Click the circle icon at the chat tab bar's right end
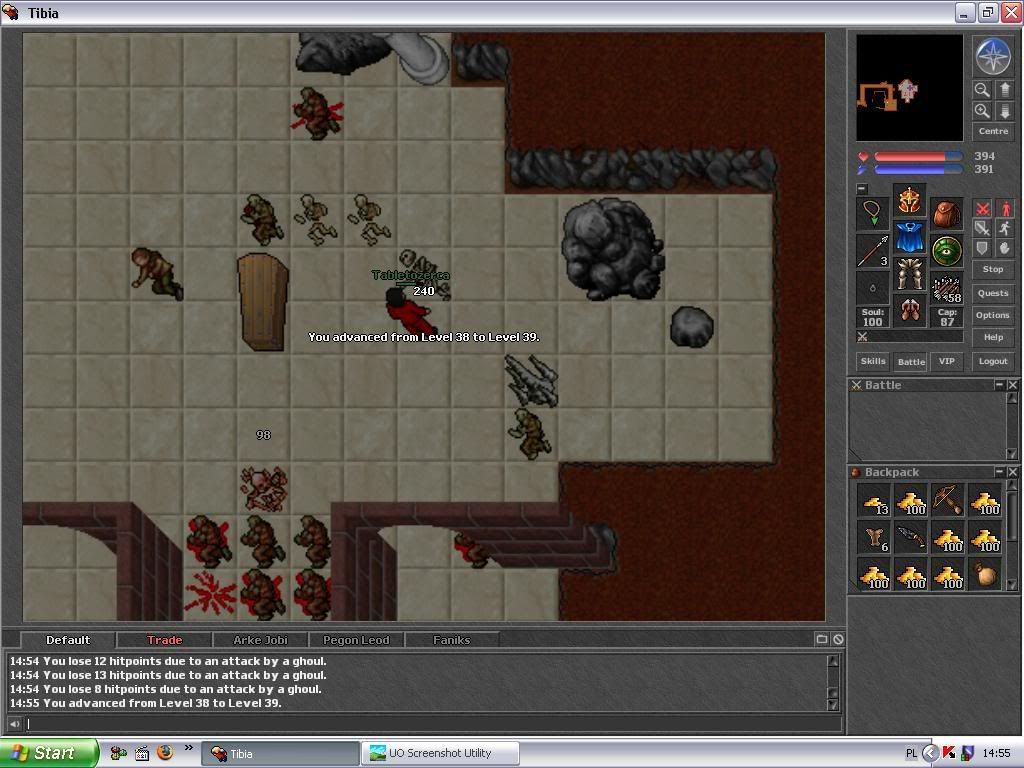 click(838, 639)
